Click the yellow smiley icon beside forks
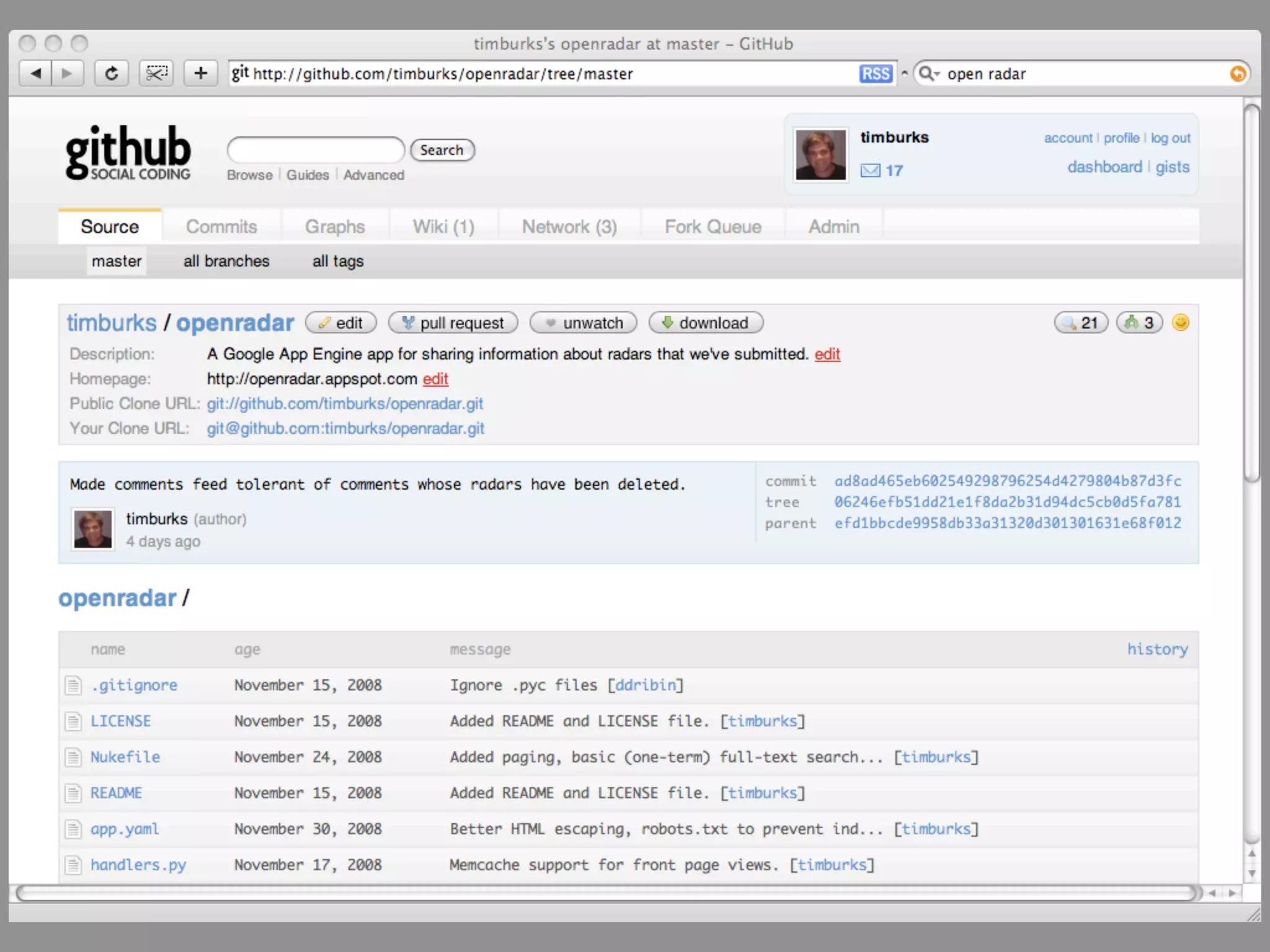 coord(1181,322)
